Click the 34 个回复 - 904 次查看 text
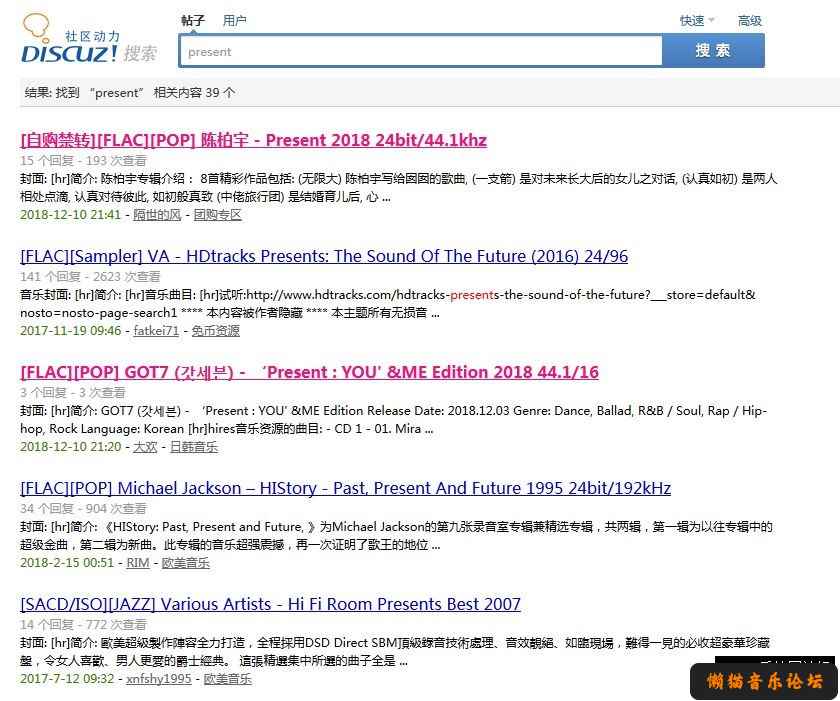 pos(84,508)
